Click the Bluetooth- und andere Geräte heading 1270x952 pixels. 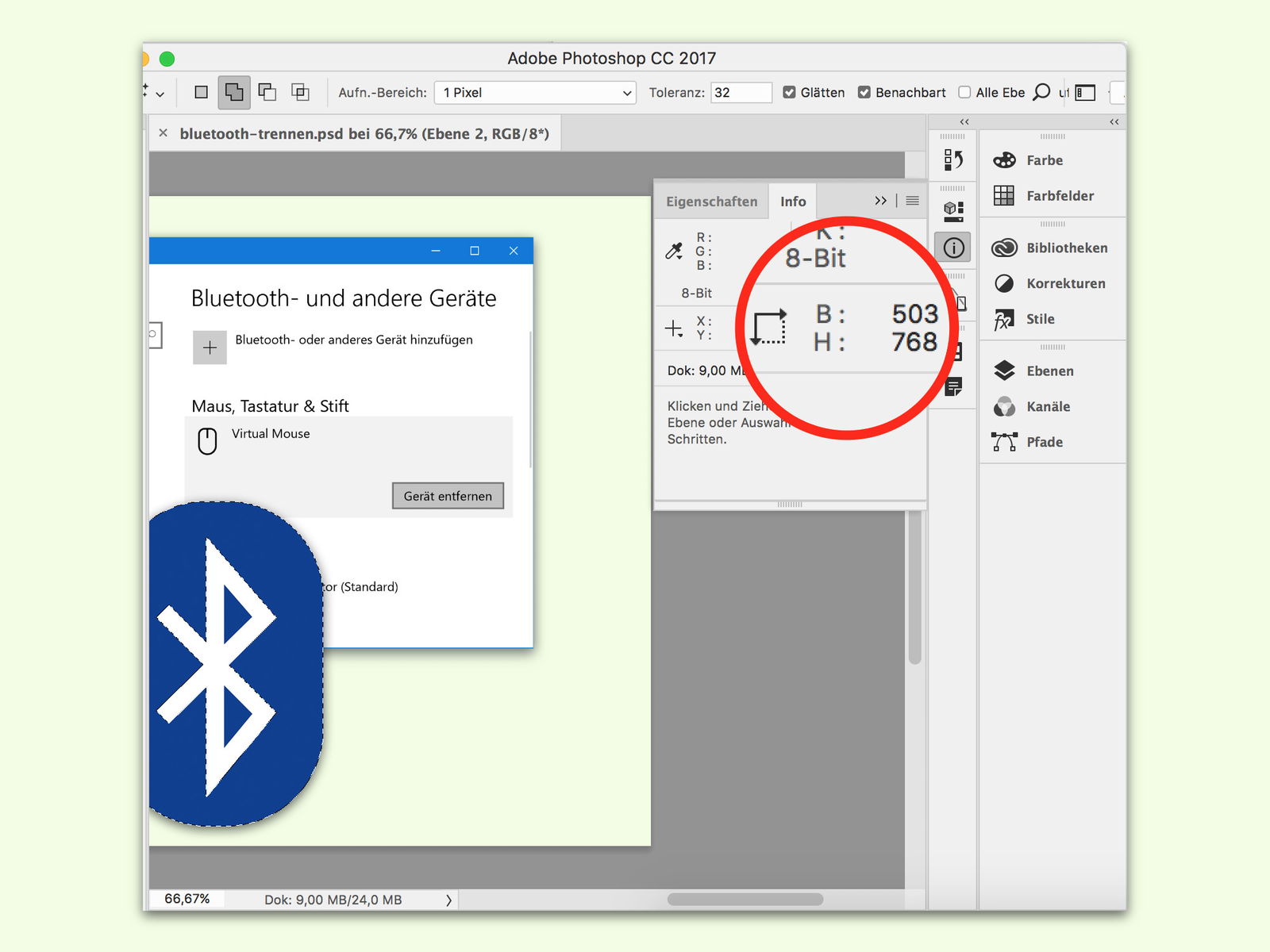pos(344,298)
